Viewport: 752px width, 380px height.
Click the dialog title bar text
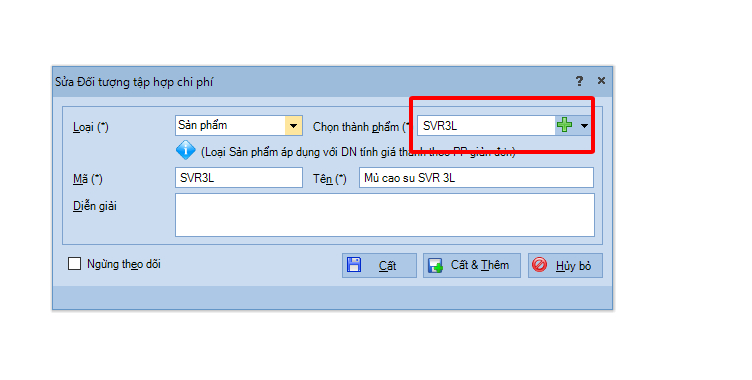point(134,82)
